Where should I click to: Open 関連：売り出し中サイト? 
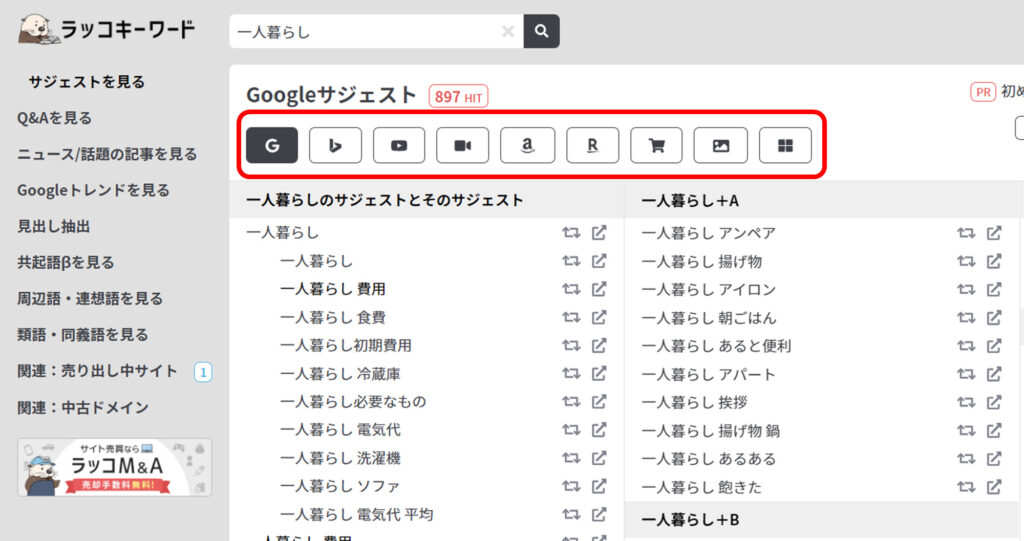coord(97,371)
